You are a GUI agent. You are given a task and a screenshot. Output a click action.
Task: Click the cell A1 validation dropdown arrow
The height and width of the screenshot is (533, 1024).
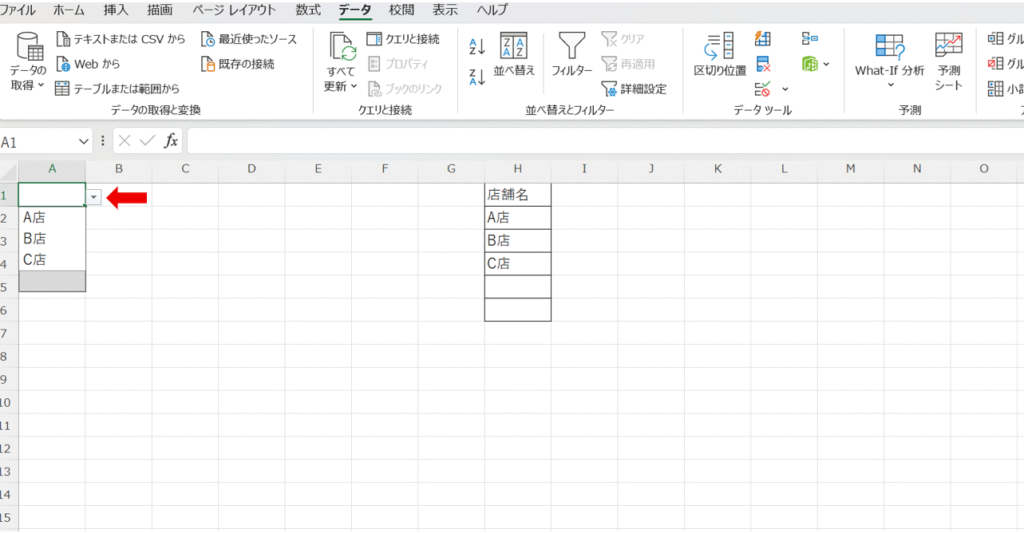[93, 197]
